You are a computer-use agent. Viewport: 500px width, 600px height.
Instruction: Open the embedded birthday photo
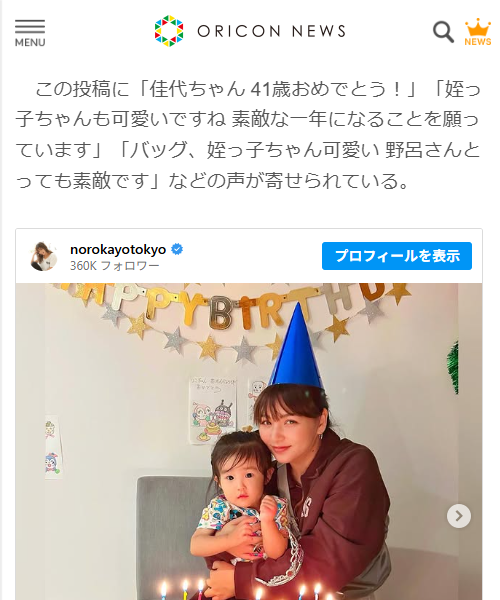[x=249, y=441]
